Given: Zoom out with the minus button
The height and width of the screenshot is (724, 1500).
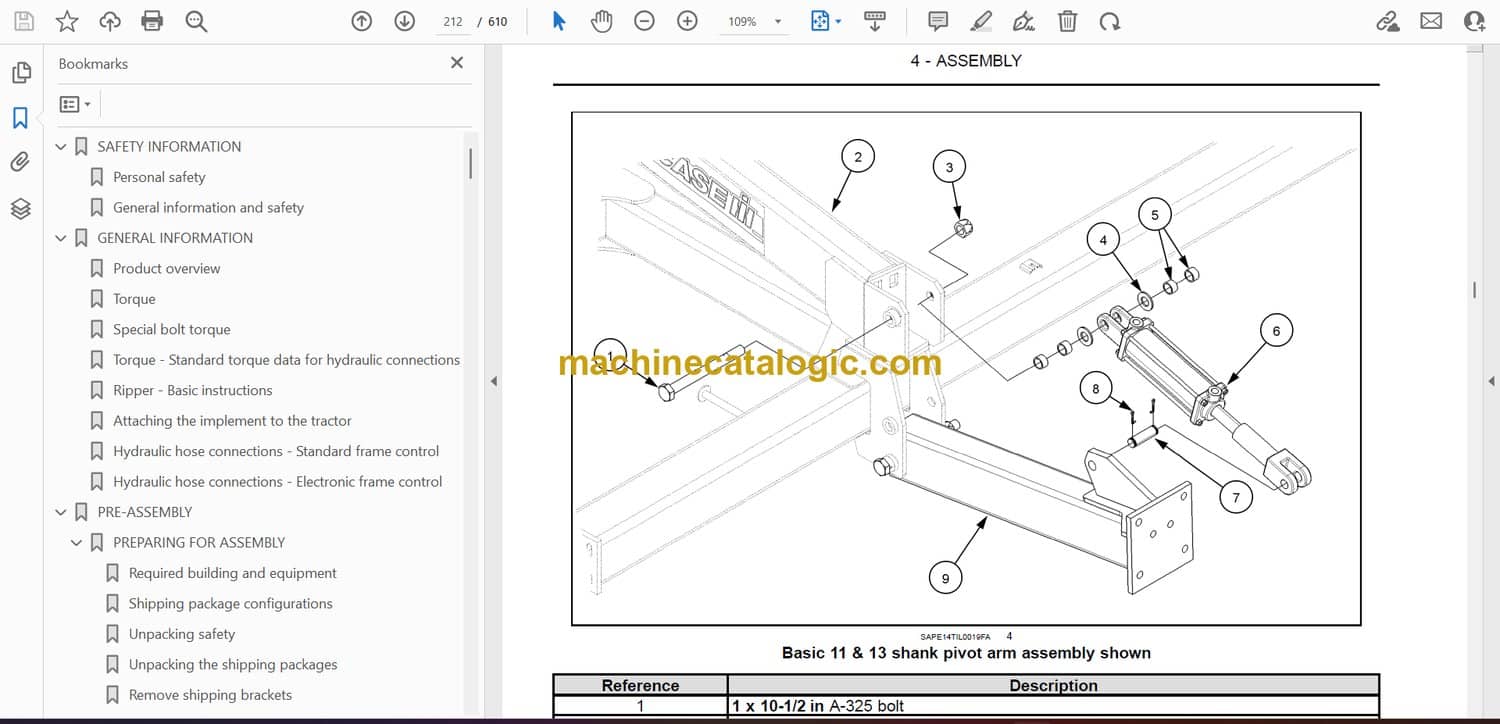Looking at the screenshot, I should (x=645, y=21).
